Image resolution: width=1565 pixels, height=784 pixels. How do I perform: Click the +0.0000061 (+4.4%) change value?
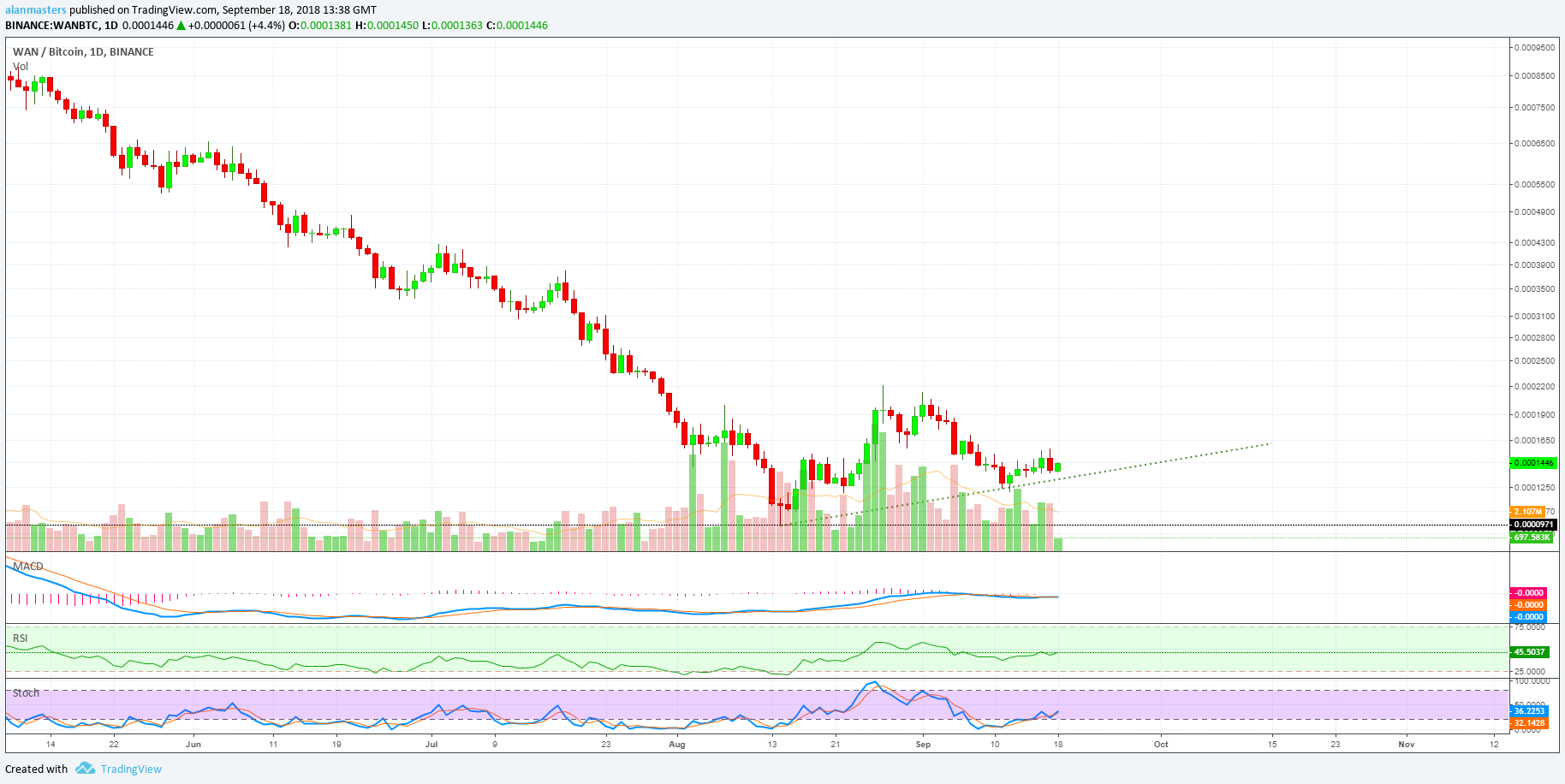(x=235, y=25)
